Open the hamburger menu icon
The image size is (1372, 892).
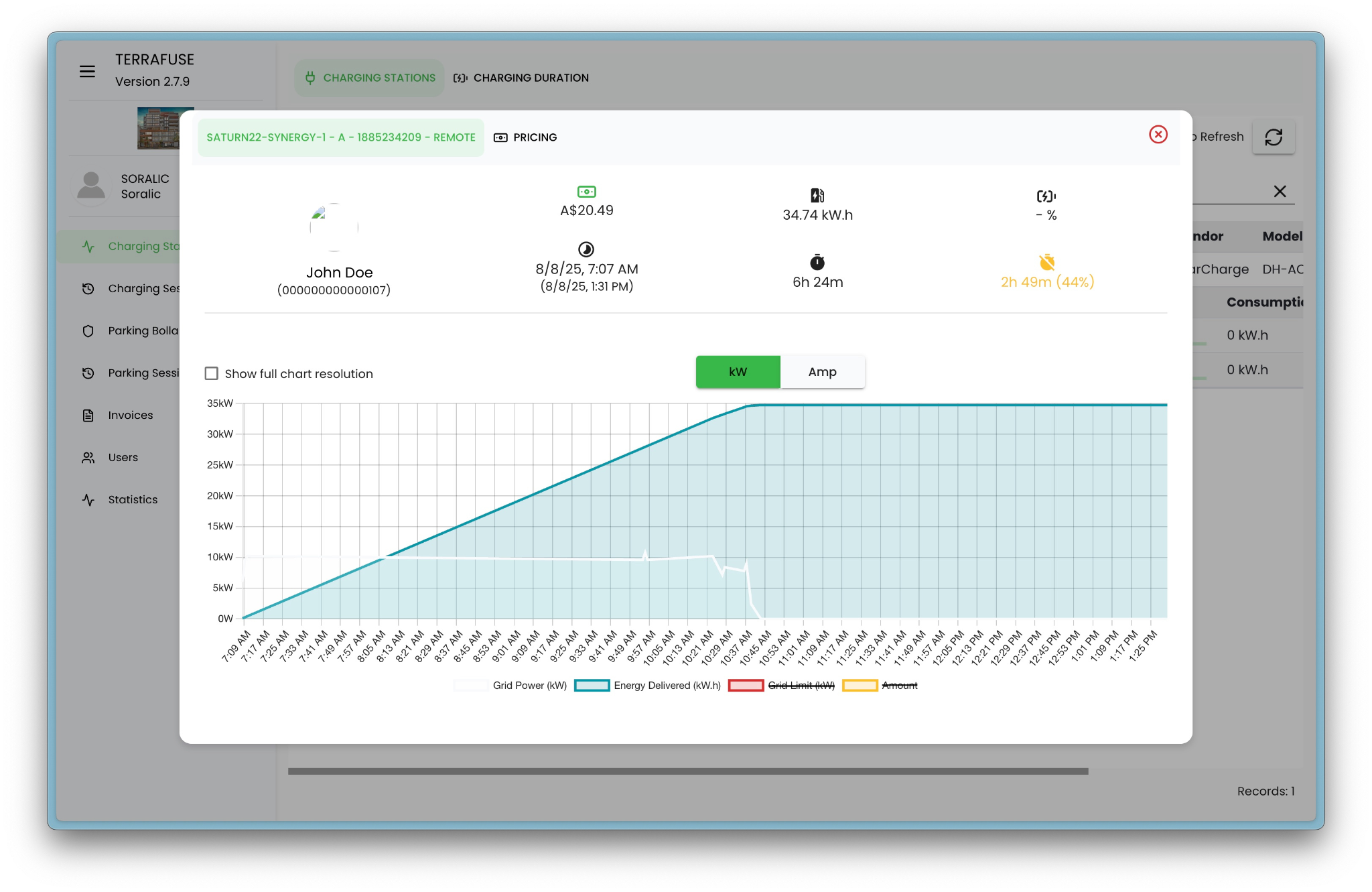pos(87,71)
